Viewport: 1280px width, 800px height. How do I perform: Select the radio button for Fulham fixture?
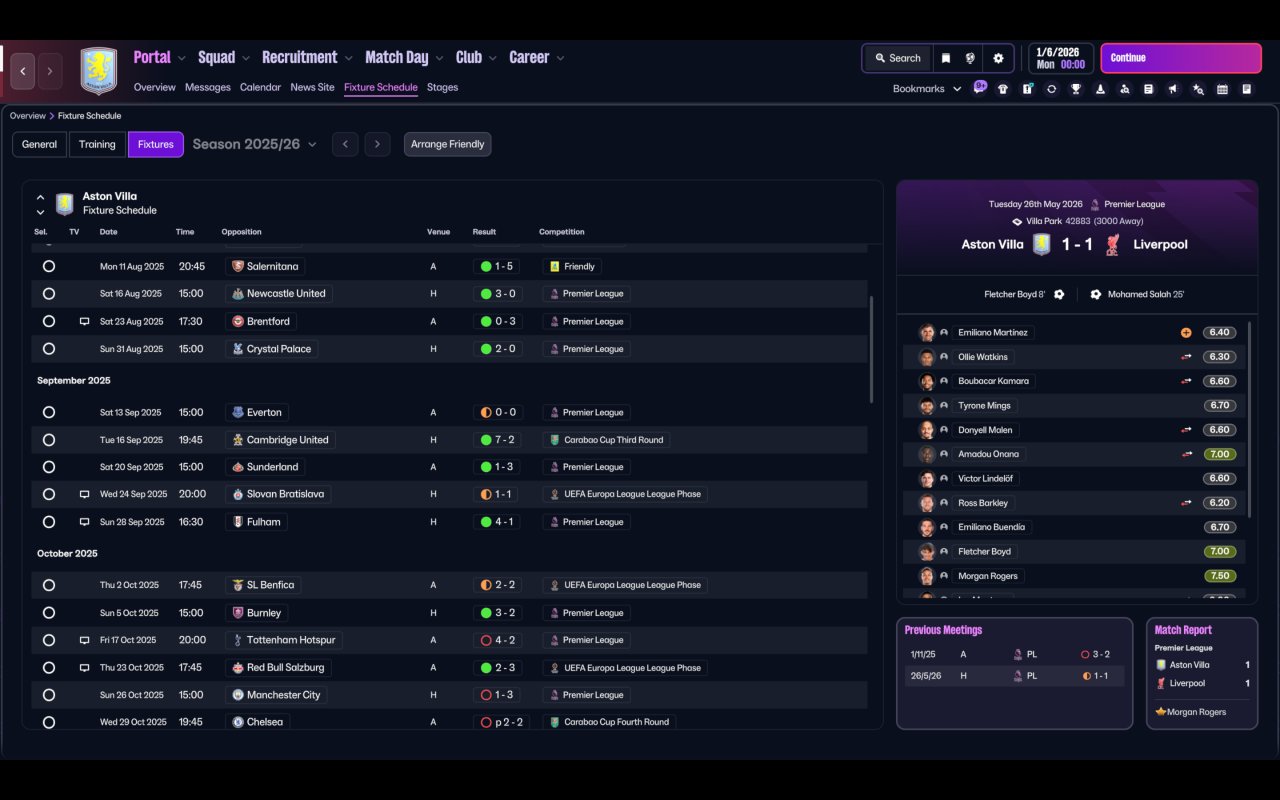49,522
